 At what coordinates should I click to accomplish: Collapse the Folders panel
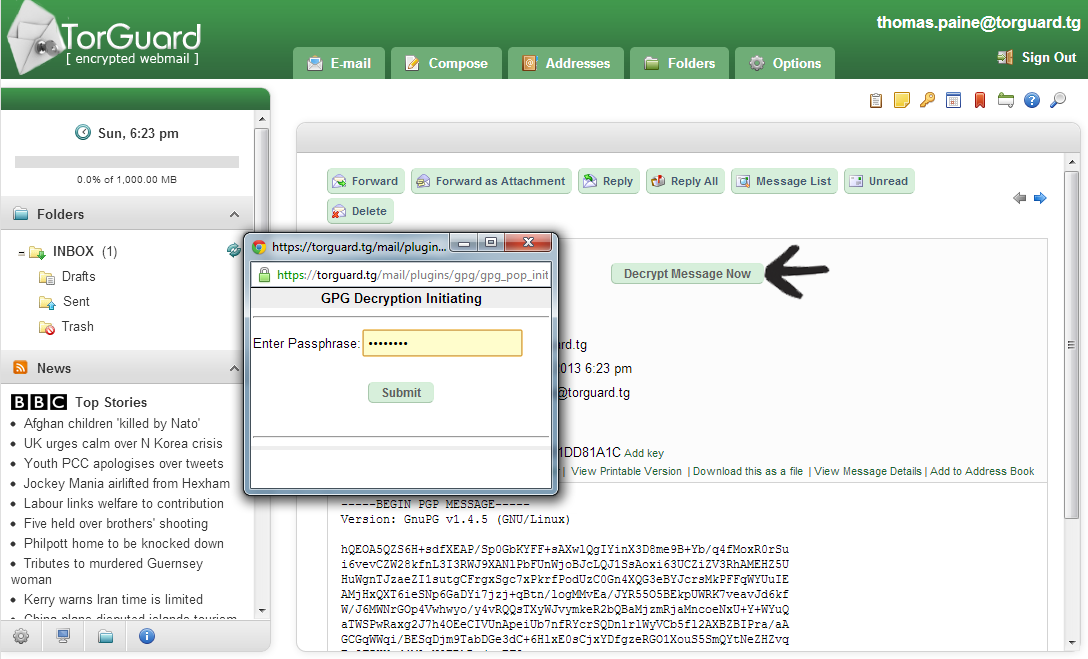tap(235, 214)
